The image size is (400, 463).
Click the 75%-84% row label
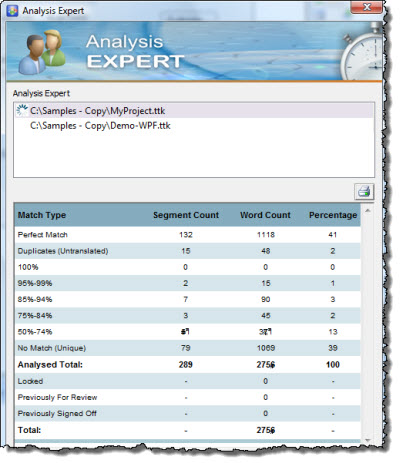pyautogui.click(x=35, y=315)
